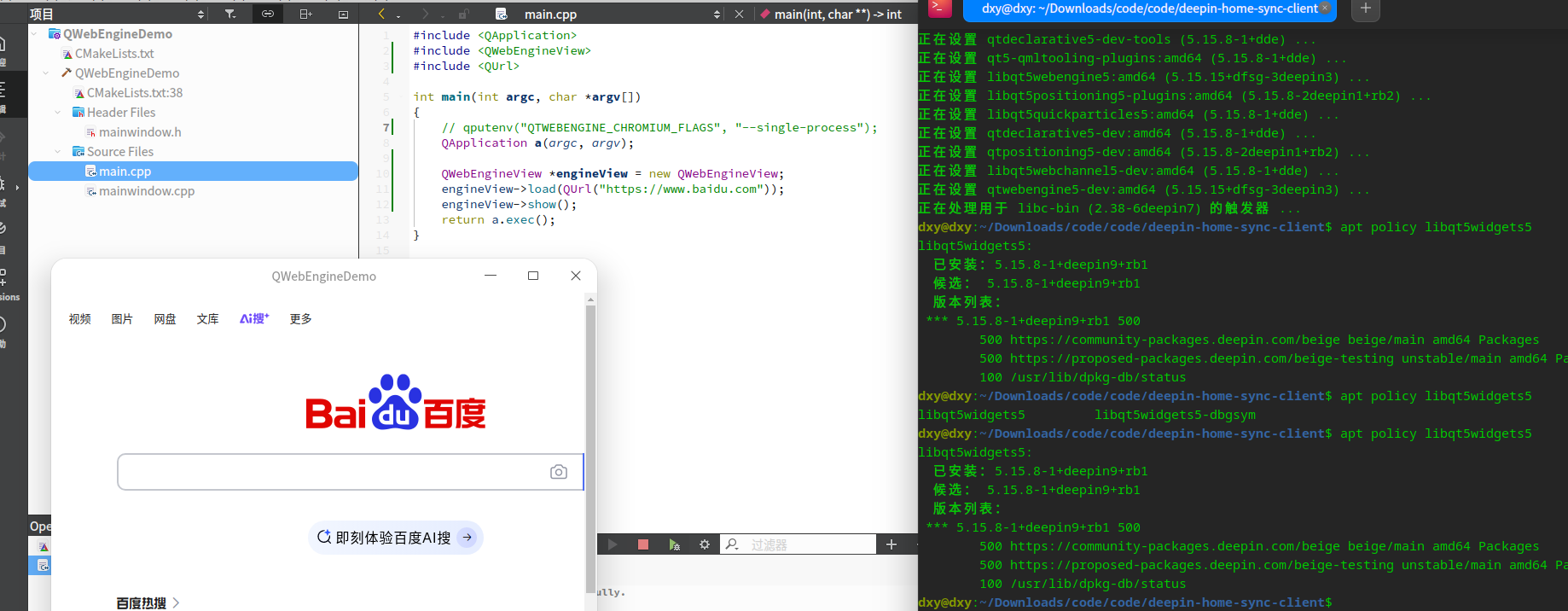Open the 更多 menu on Baidu page
Viewport: 1568px width, 611px height.
(300, 318)
